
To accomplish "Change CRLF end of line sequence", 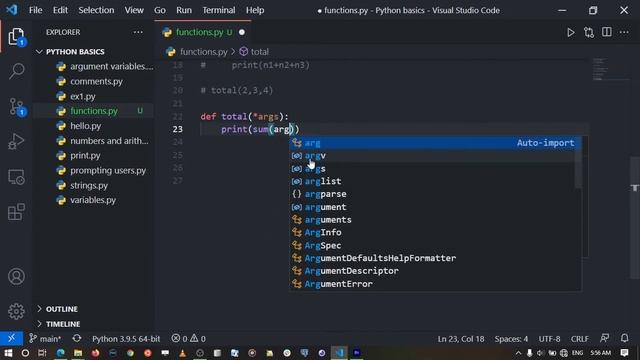I will click(580, 339).
